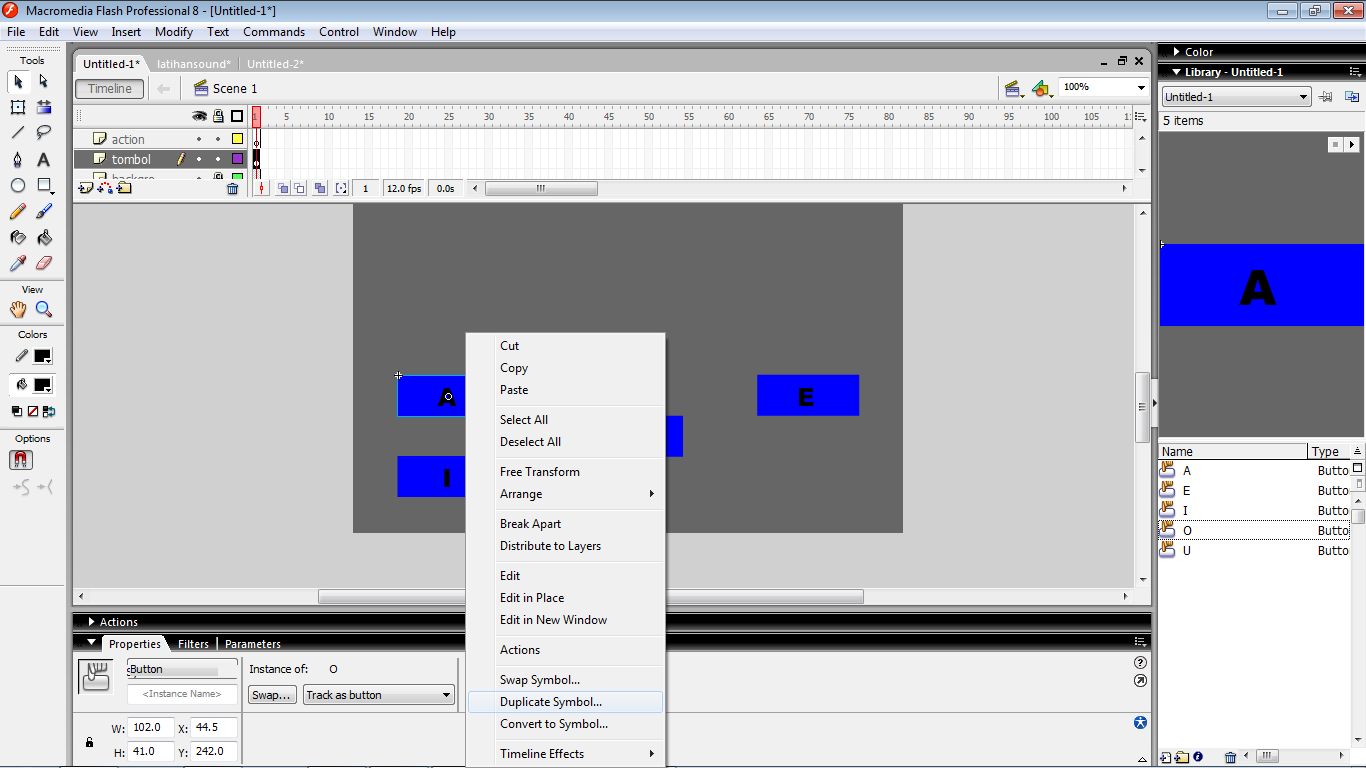Open the Library panel options menu
The width and height of the screenshot is (1366, 768).
point(1354,72)
